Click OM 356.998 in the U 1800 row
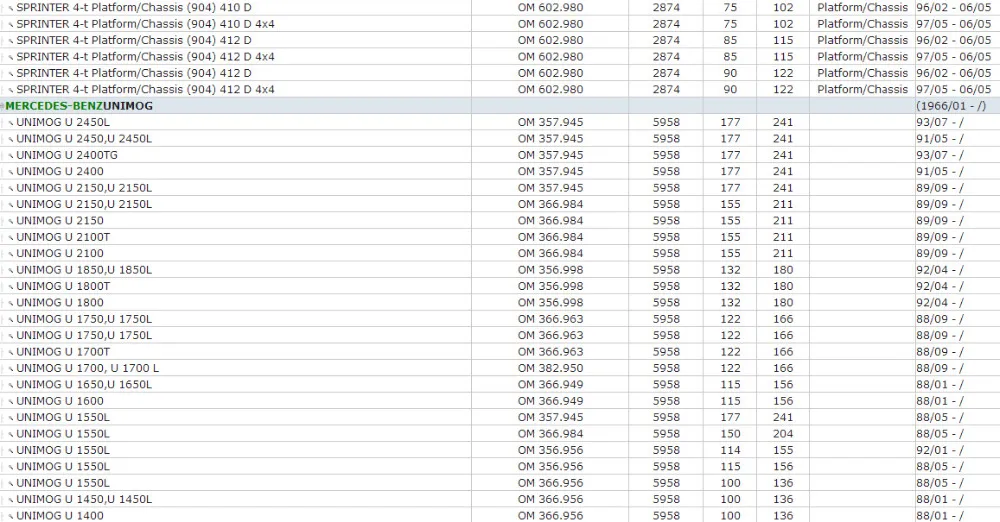 coord(550,302)
